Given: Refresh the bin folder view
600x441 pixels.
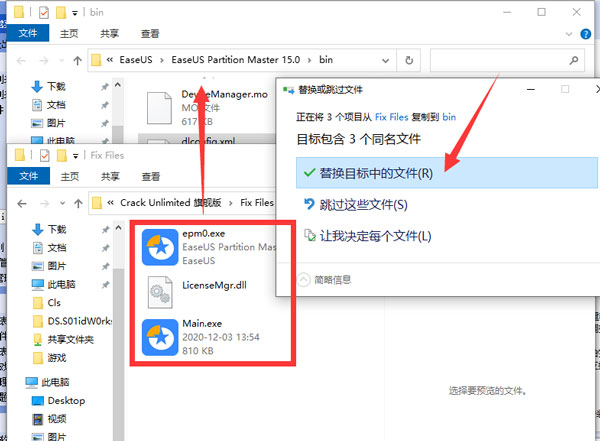Looking at the screenshot, I should tap(409, 60).
